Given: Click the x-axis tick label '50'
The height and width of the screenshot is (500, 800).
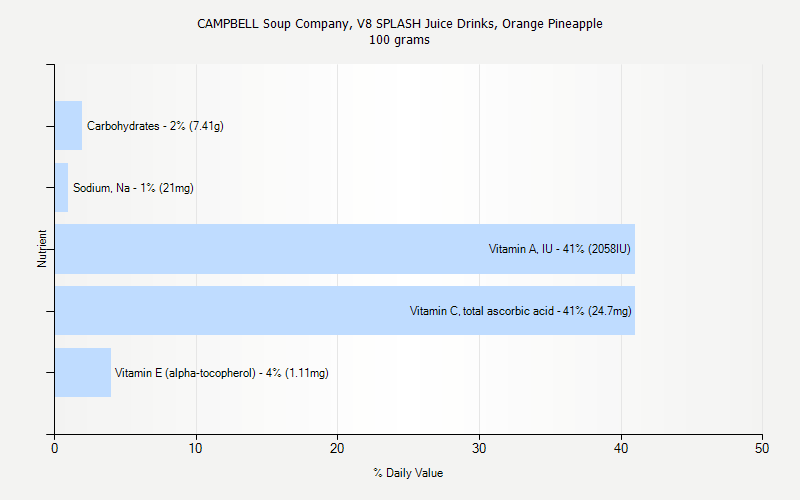Looking at the screenshot, I should (762, 448).
